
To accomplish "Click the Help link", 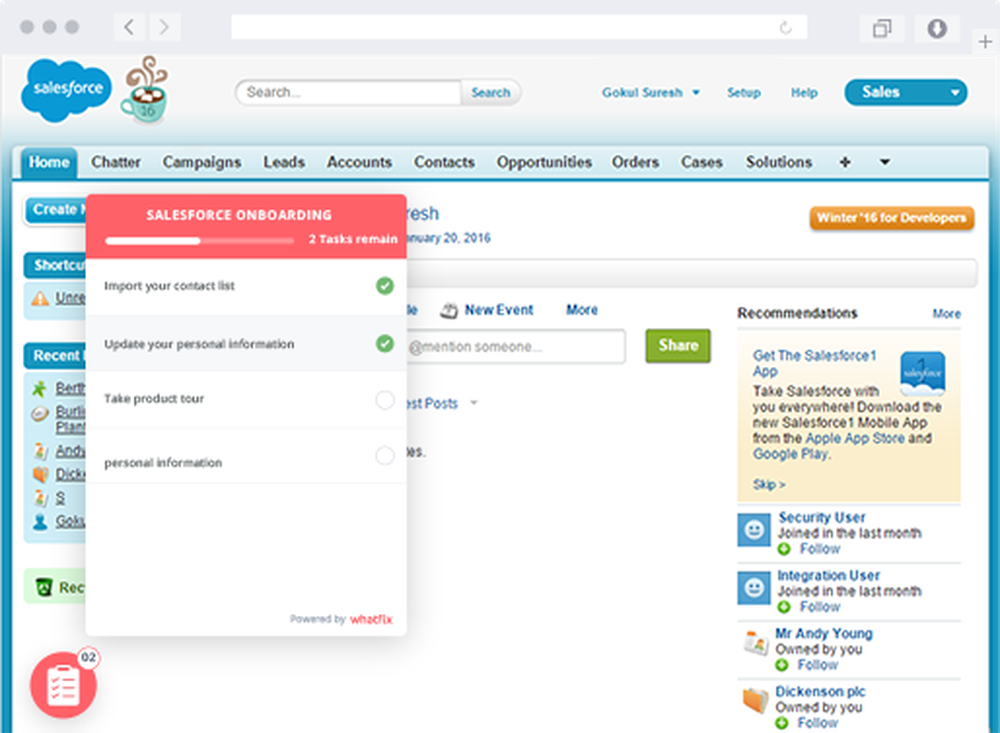I will (x=804, y=93).
